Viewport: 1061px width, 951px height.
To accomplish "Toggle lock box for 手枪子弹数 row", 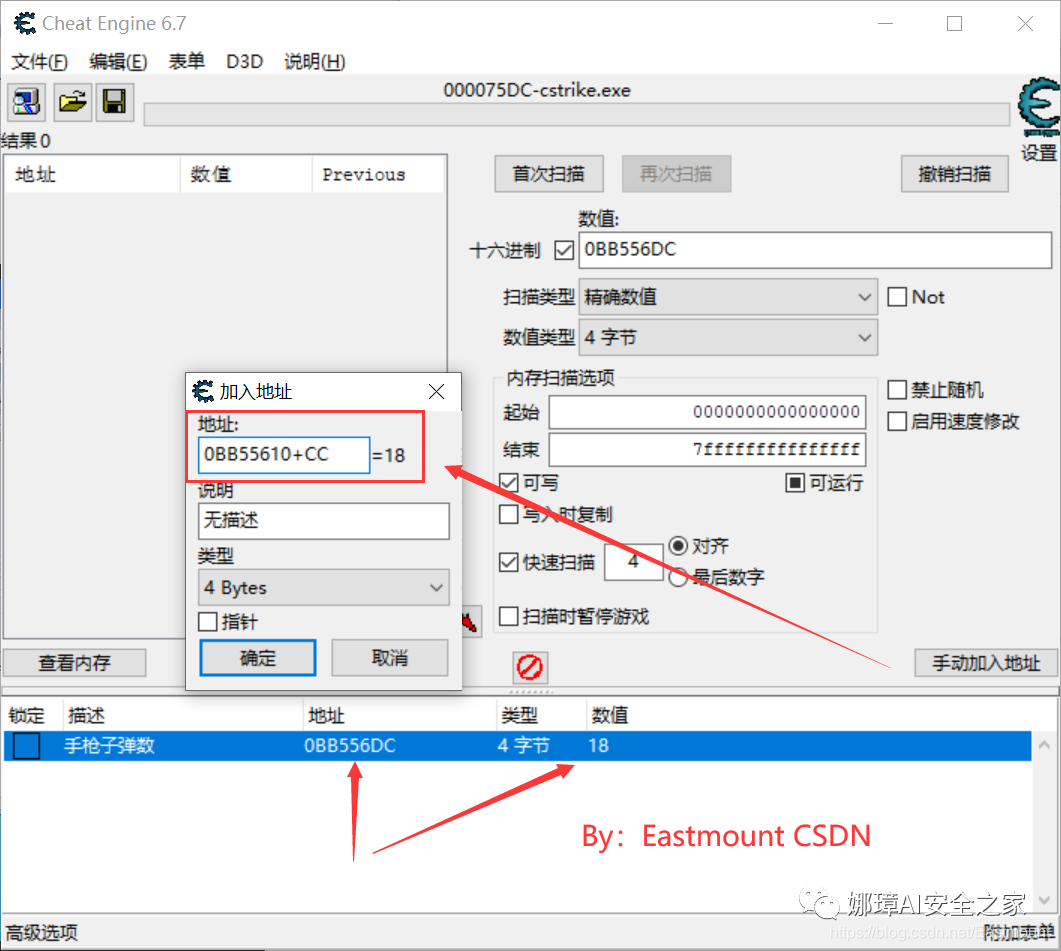I will click(x=26, y=746).
